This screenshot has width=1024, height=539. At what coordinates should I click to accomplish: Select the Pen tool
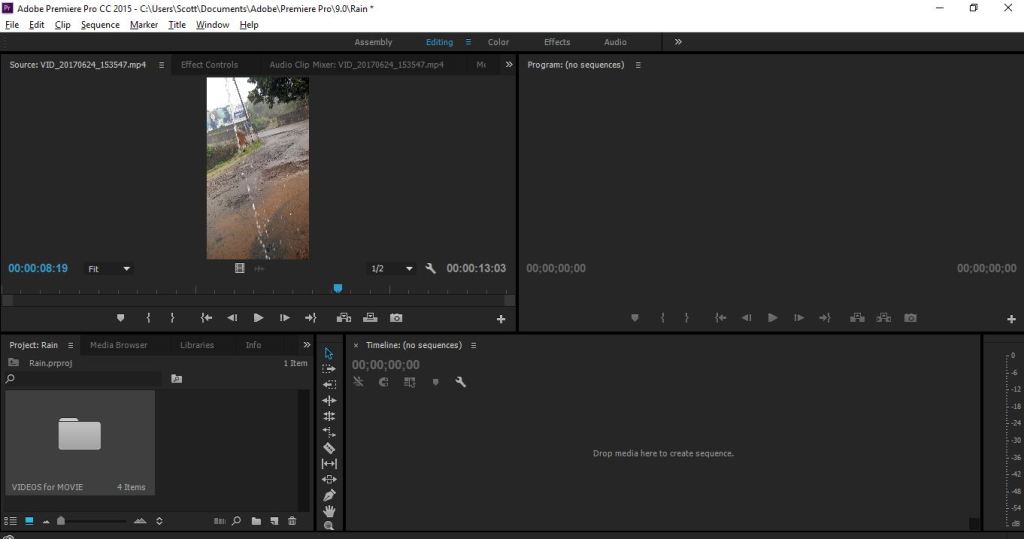coord(329,495)
